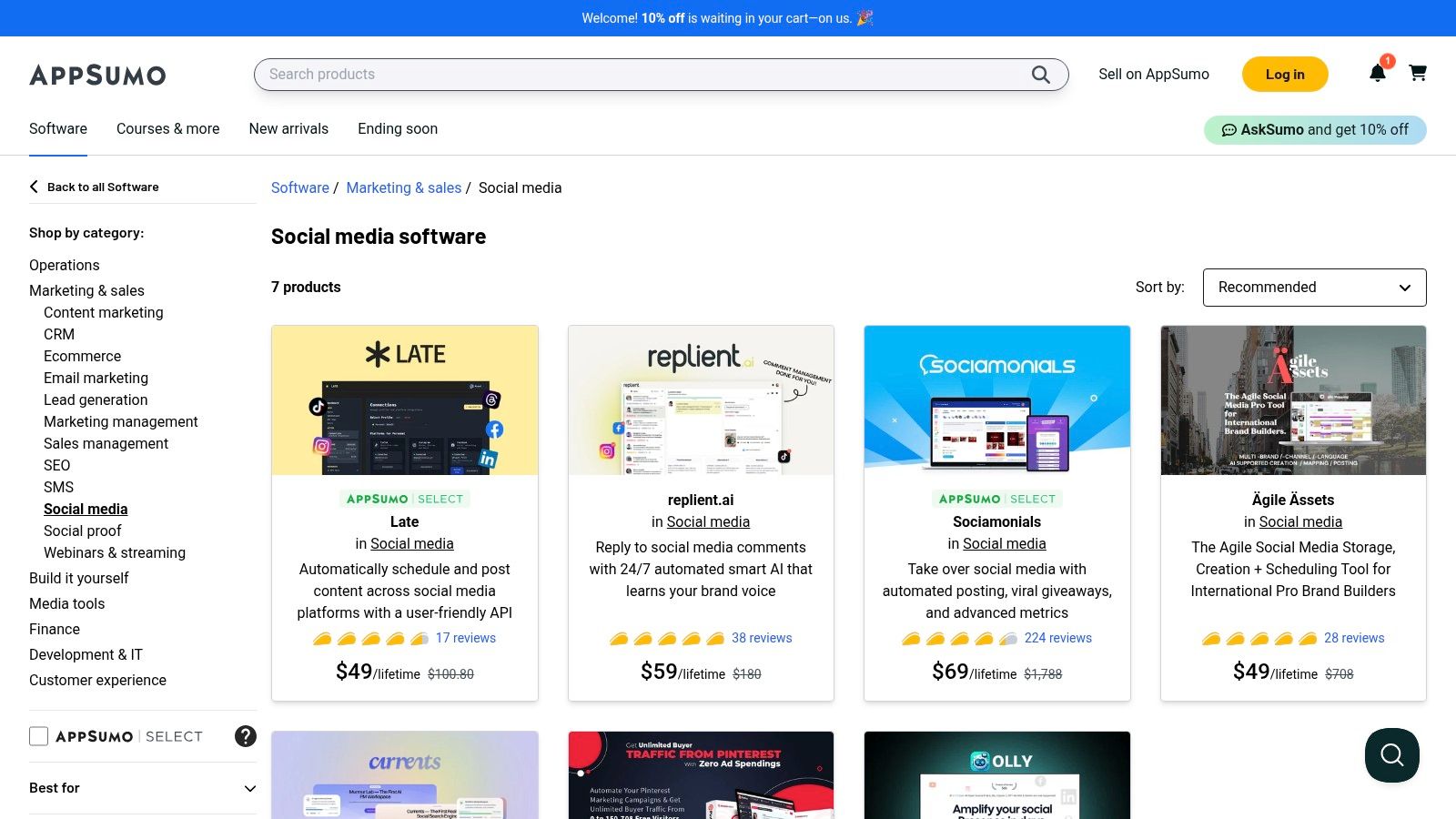The width and height of the screenshot is (1456, 819).
Task: Open the notifications bell
Action: [x=1378, y=73]
